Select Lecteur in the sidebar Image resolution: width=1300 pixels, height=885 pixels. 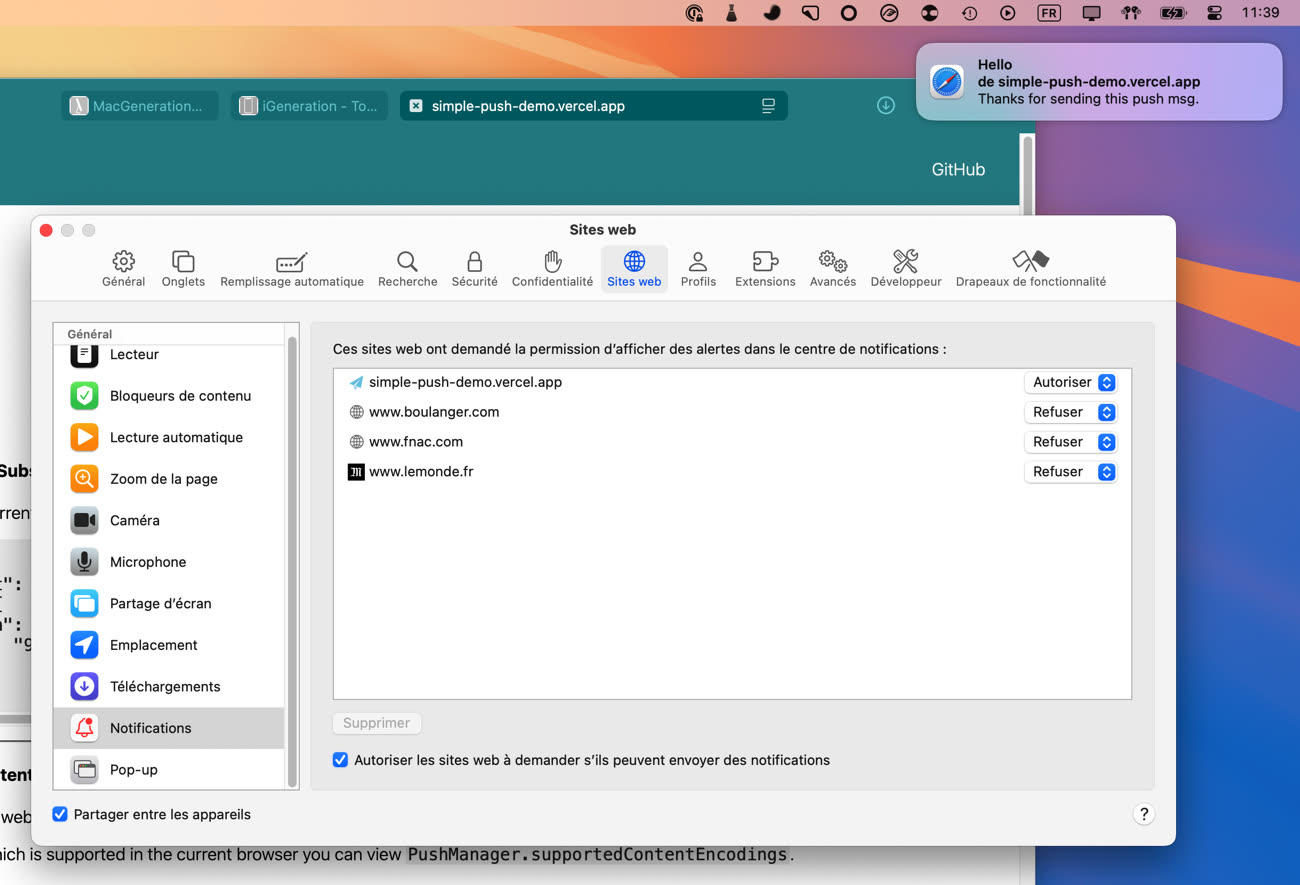tap(169, 354)
